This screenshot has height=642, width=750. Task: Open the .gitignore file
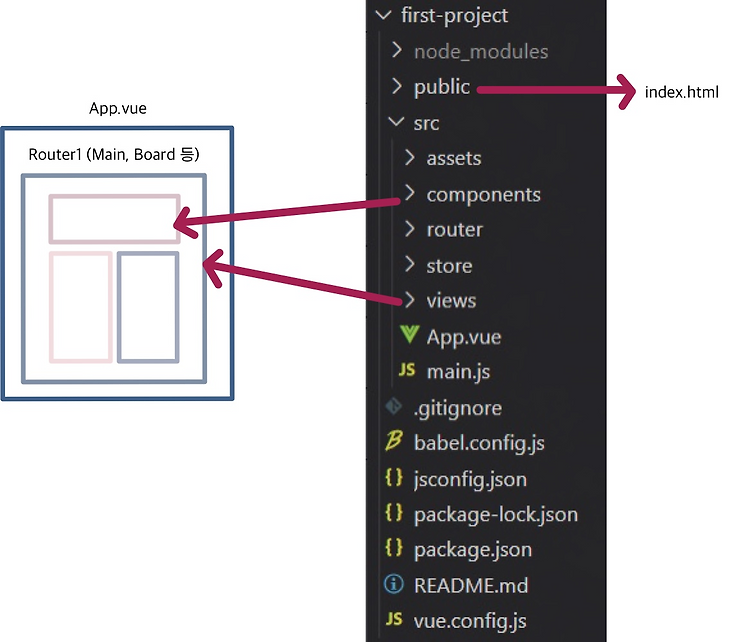[x=458, y=409]
